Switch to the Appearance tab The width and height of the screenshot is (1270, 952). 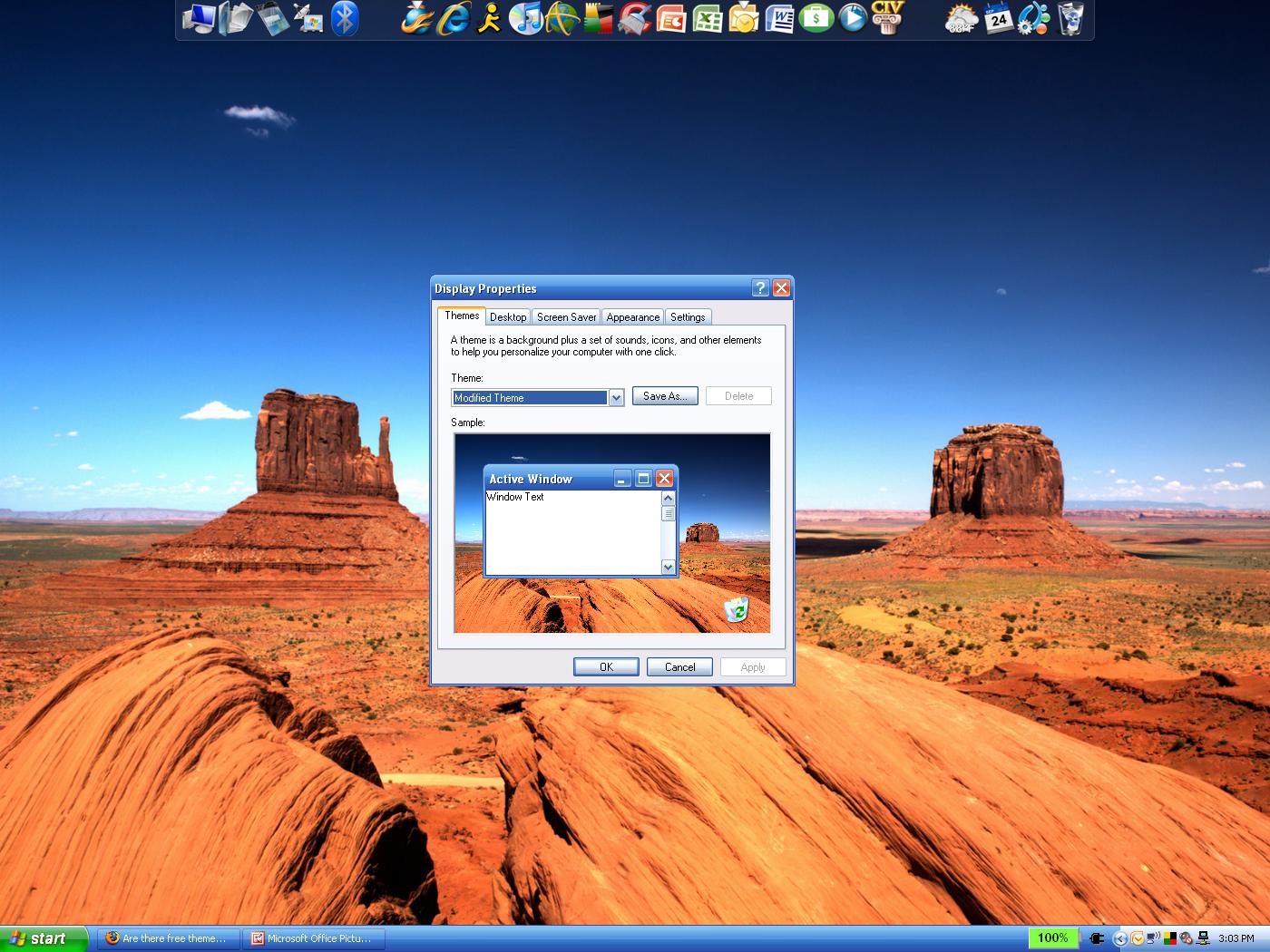(x=633, y=317)
